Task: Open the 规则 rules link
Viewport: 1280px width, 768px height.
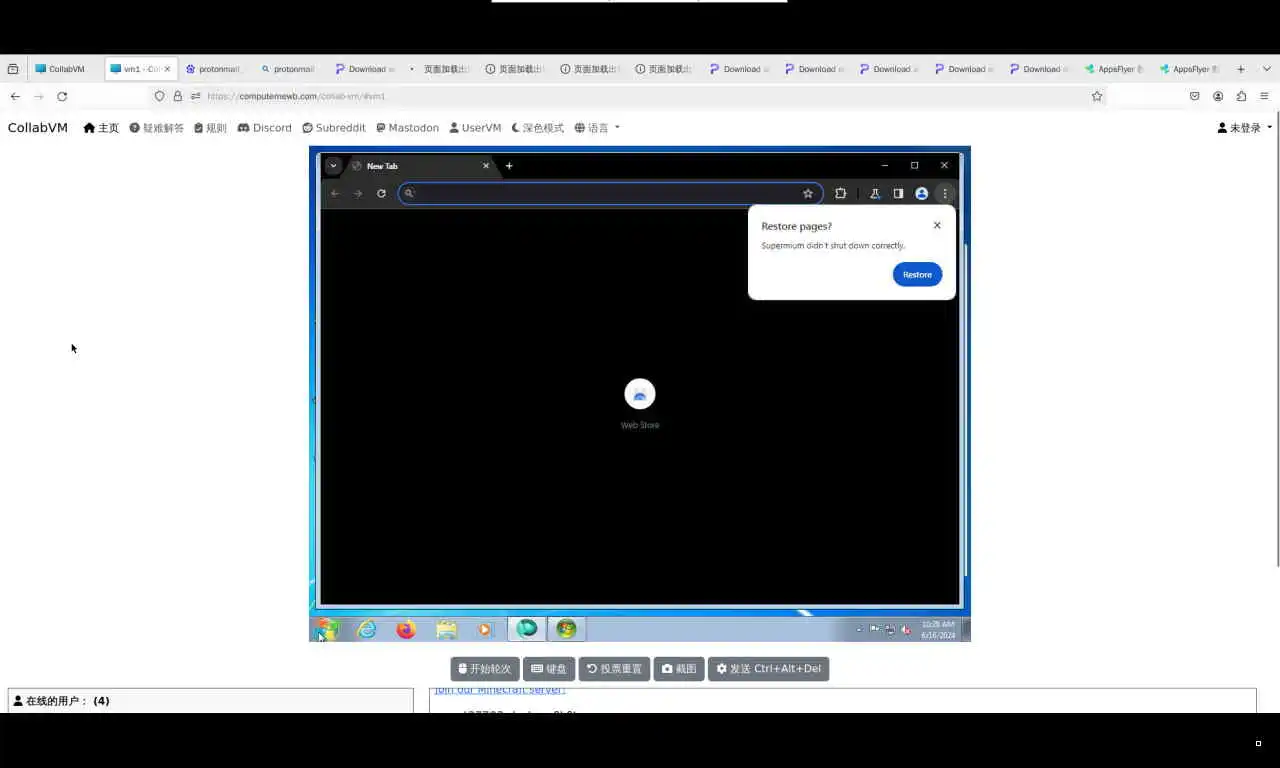Action: pos(211,128)
